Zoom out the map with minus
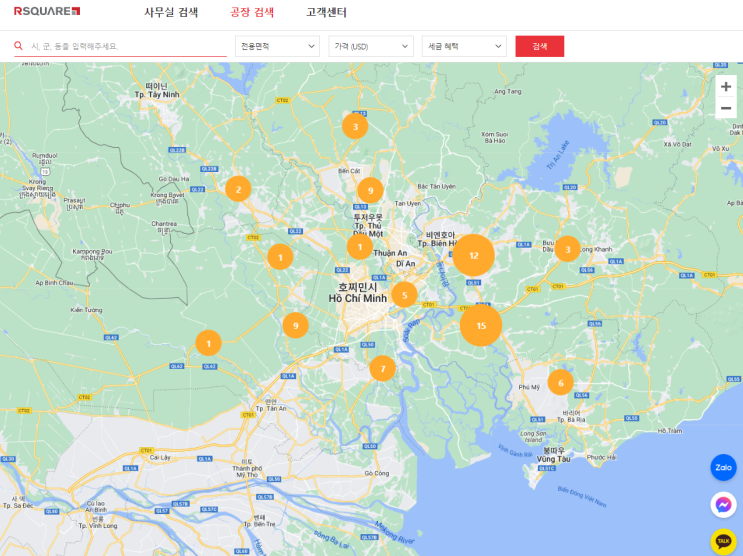This screenshot has height=556, width=743. point(725,108)
